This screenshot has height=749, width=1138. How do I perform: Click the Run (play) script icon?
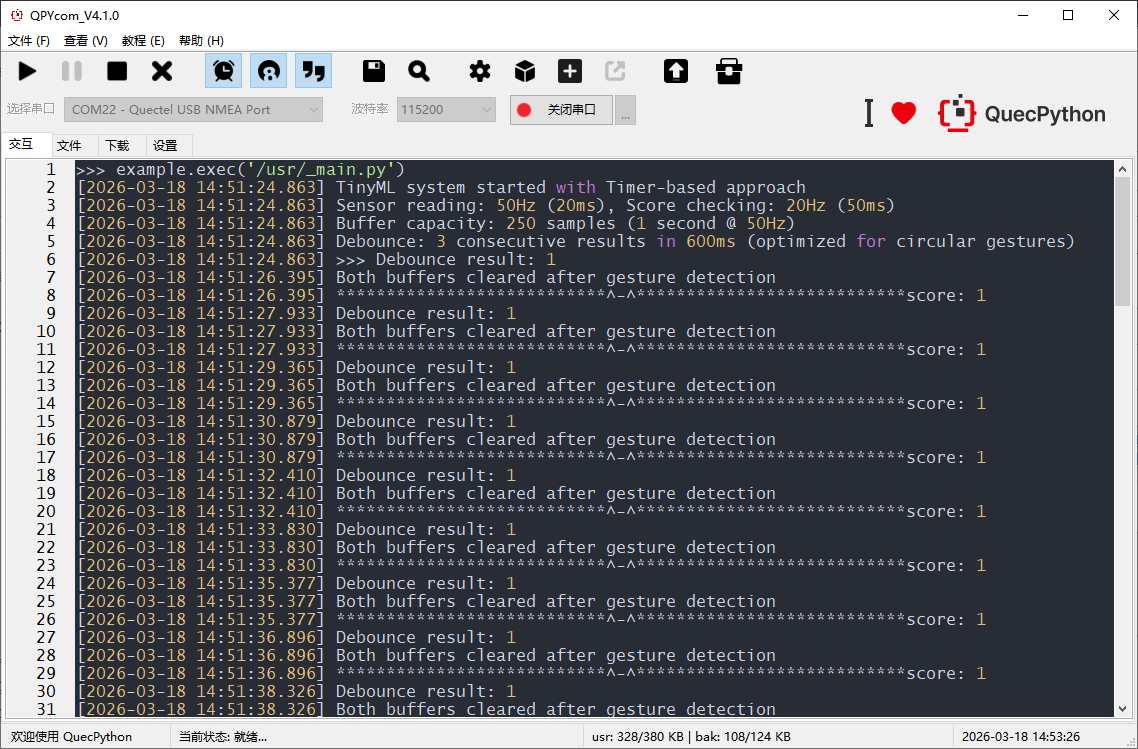(27, 71)
